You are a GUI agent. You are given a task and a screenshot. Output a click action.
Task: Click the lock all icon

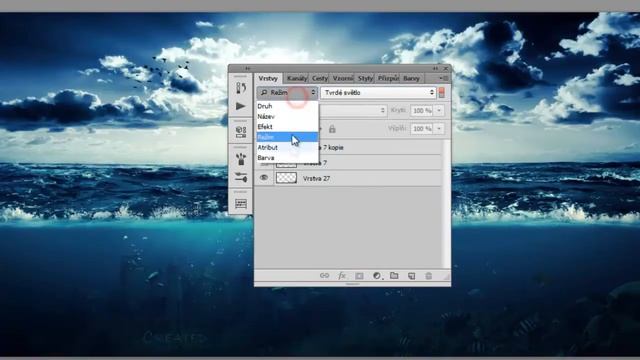(x=332, y=129)
